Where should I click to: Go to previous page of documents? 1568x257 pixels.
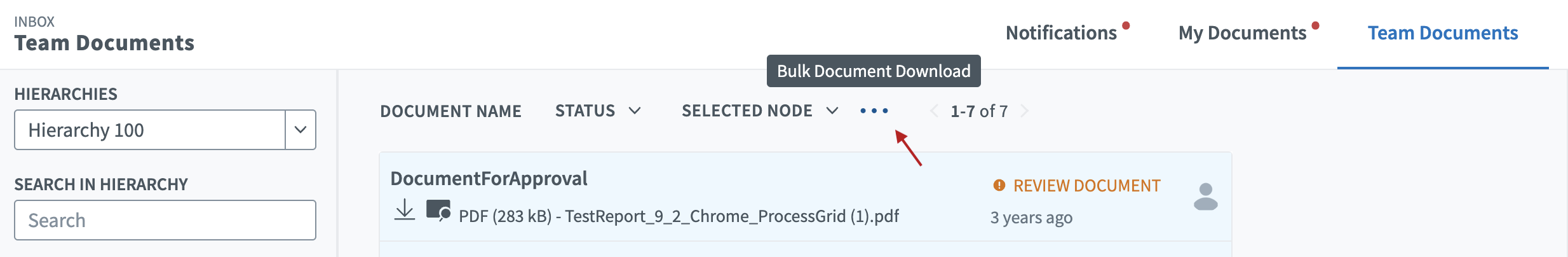point(934,111)
